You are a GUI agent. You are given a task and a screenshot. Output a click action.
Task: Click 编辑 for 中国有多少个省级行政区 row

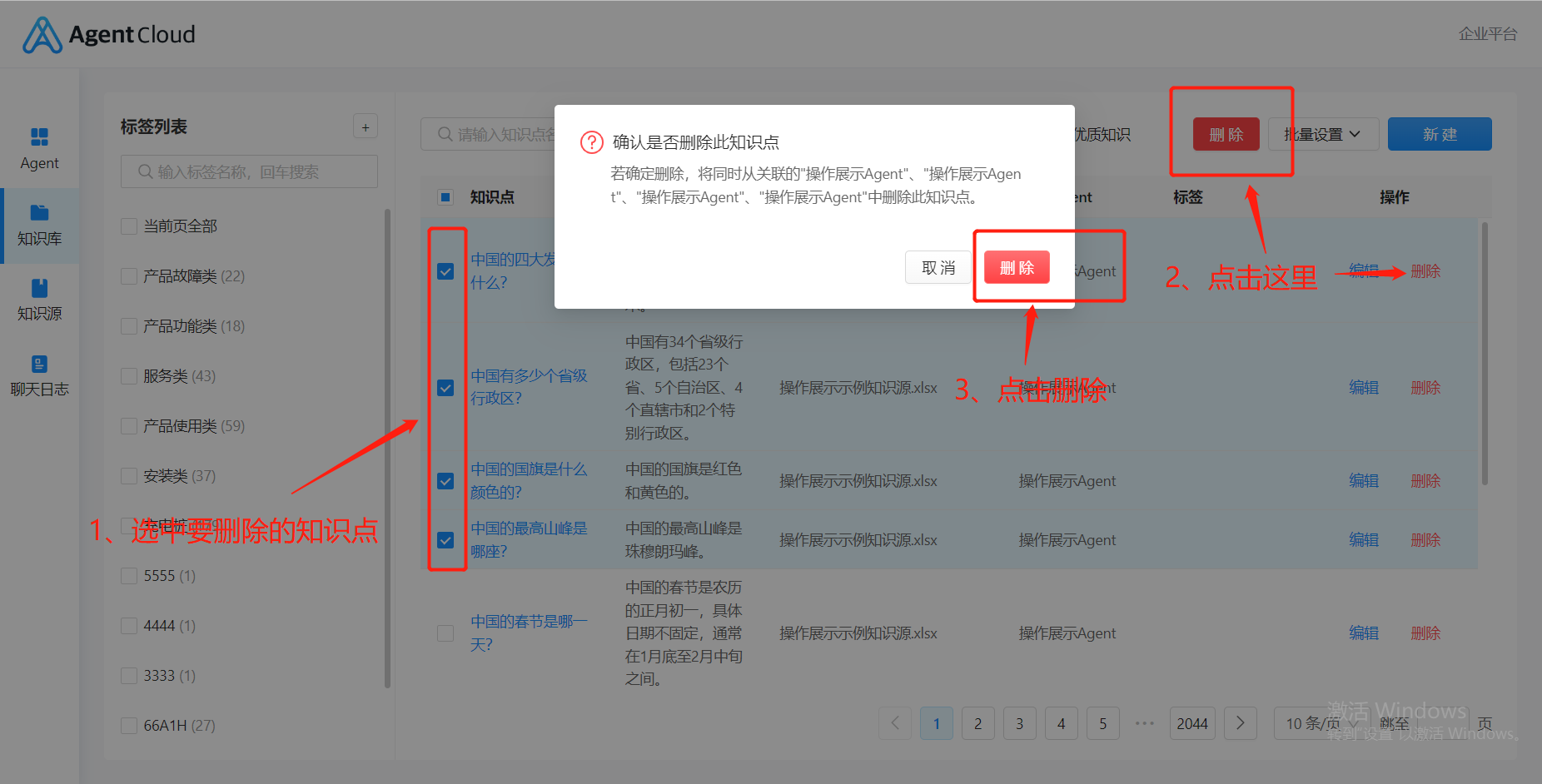click(1364, 388)
